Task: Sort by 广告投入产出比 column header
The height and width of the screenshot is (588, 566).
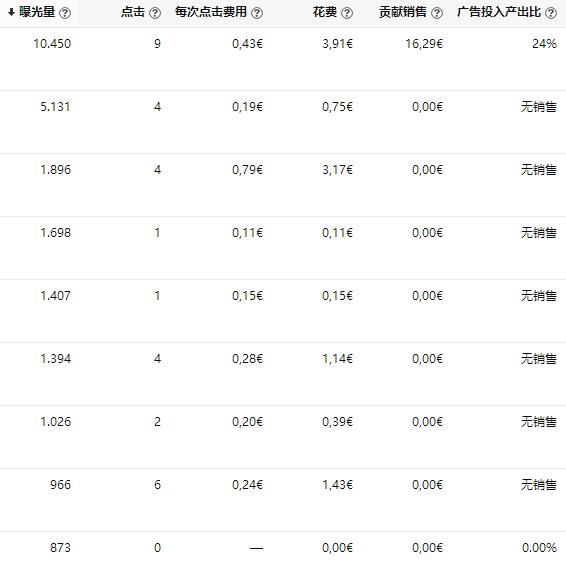Action: coord(499,12)
